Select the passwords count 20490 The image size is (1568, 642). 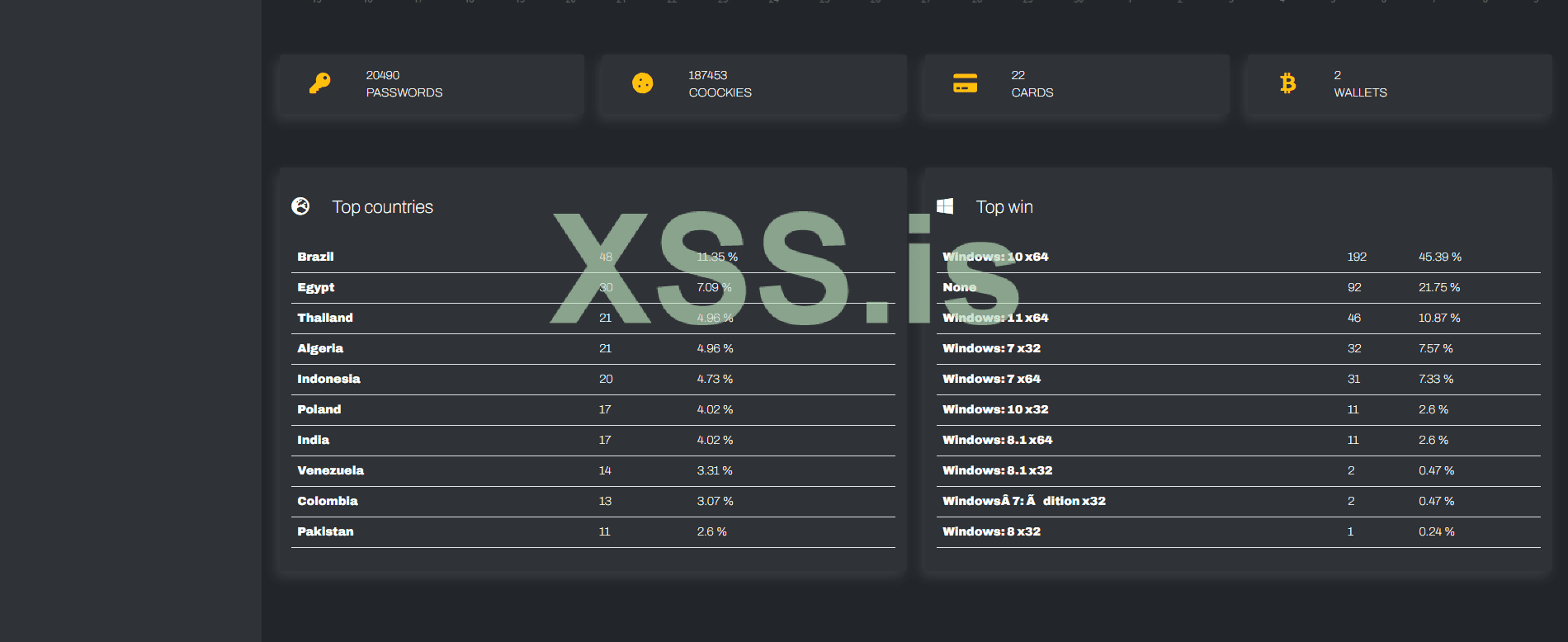click(x=383, y=75)
